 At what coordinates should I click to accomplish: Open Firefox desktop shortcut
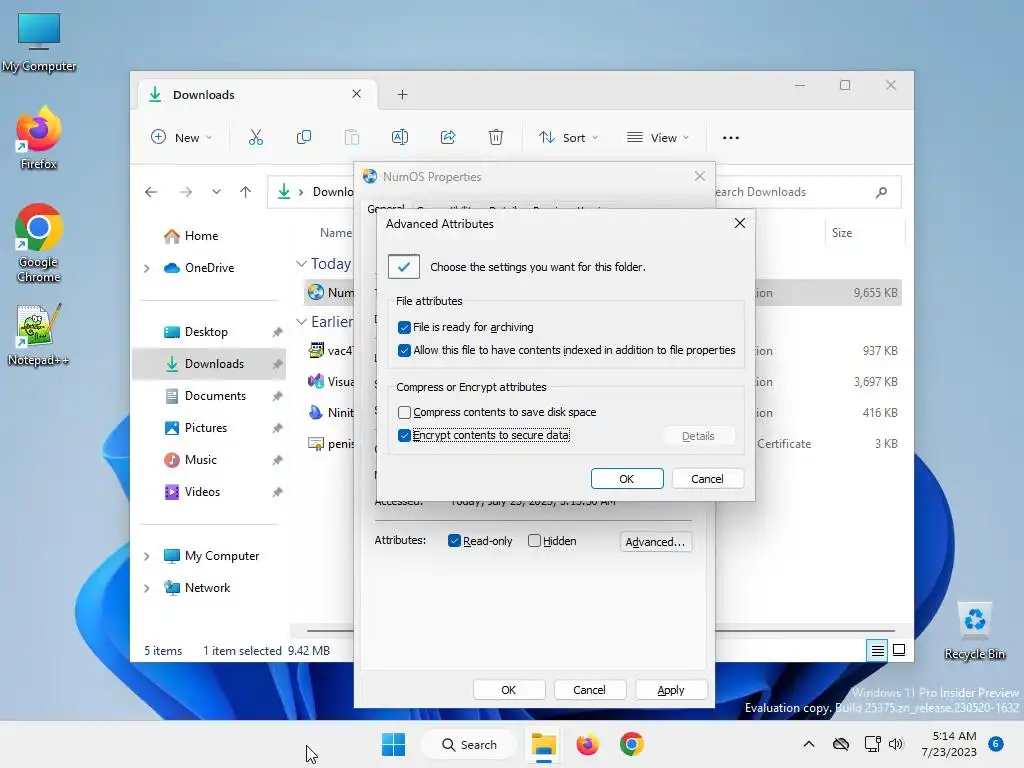(x=39, y=138)
